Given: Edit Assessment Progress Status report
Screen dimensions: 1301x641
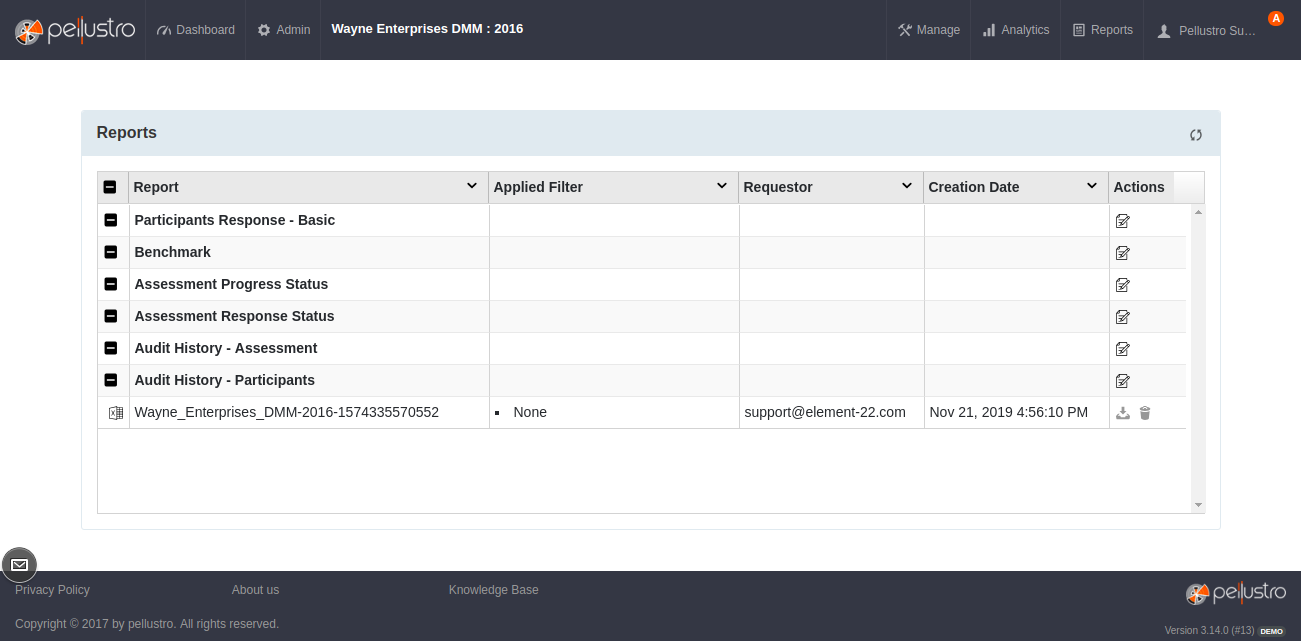Looking at the screenshot, I should pos(1123,285).
